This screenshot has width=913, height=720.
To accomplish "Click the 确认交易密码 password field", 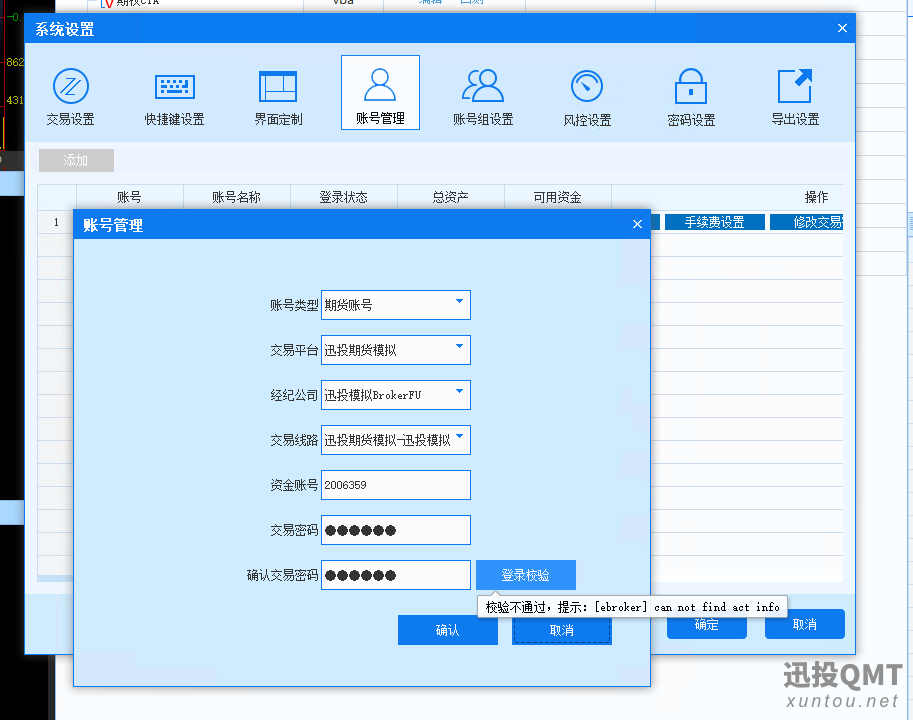I will (395, 575).
